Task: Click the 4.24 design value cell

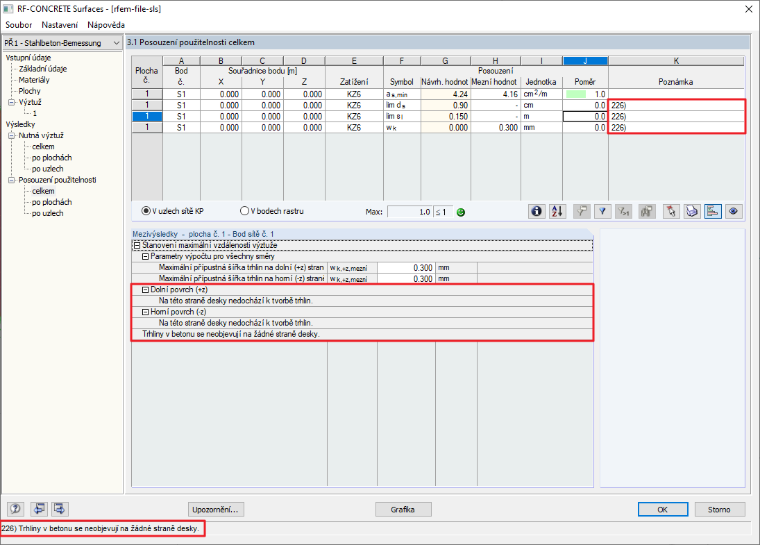Action: [x=445, y=94]
